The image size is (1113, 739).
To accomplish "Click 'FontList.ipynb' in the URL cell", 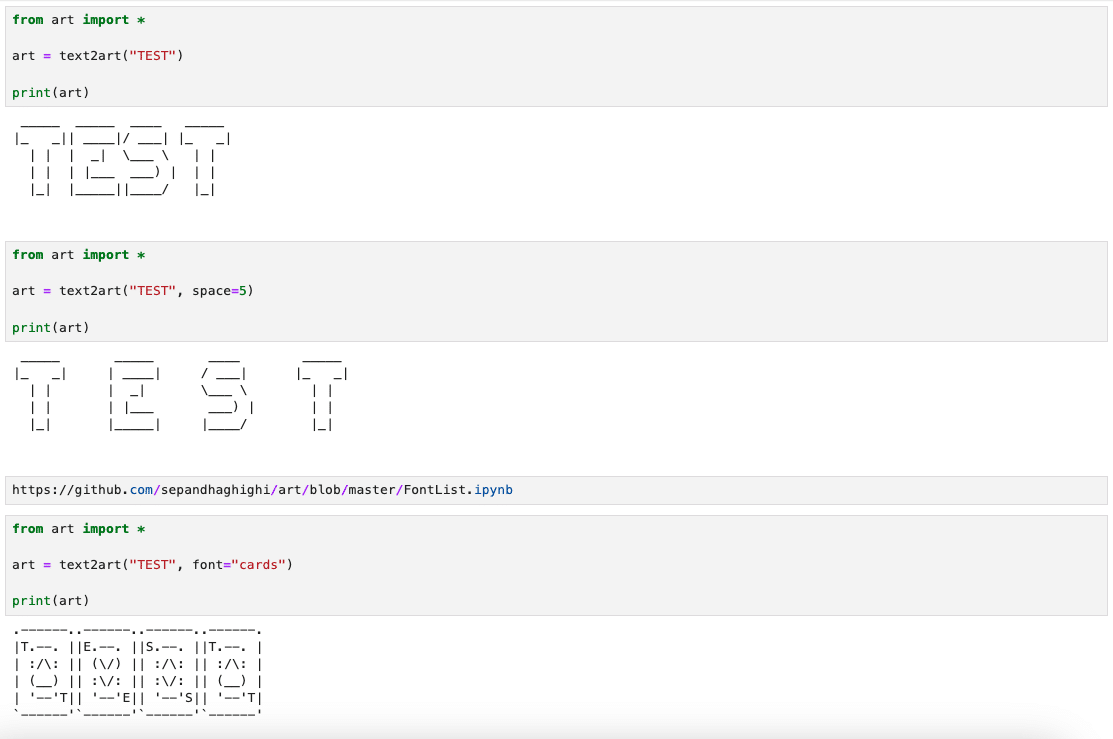I will [458, 491].
